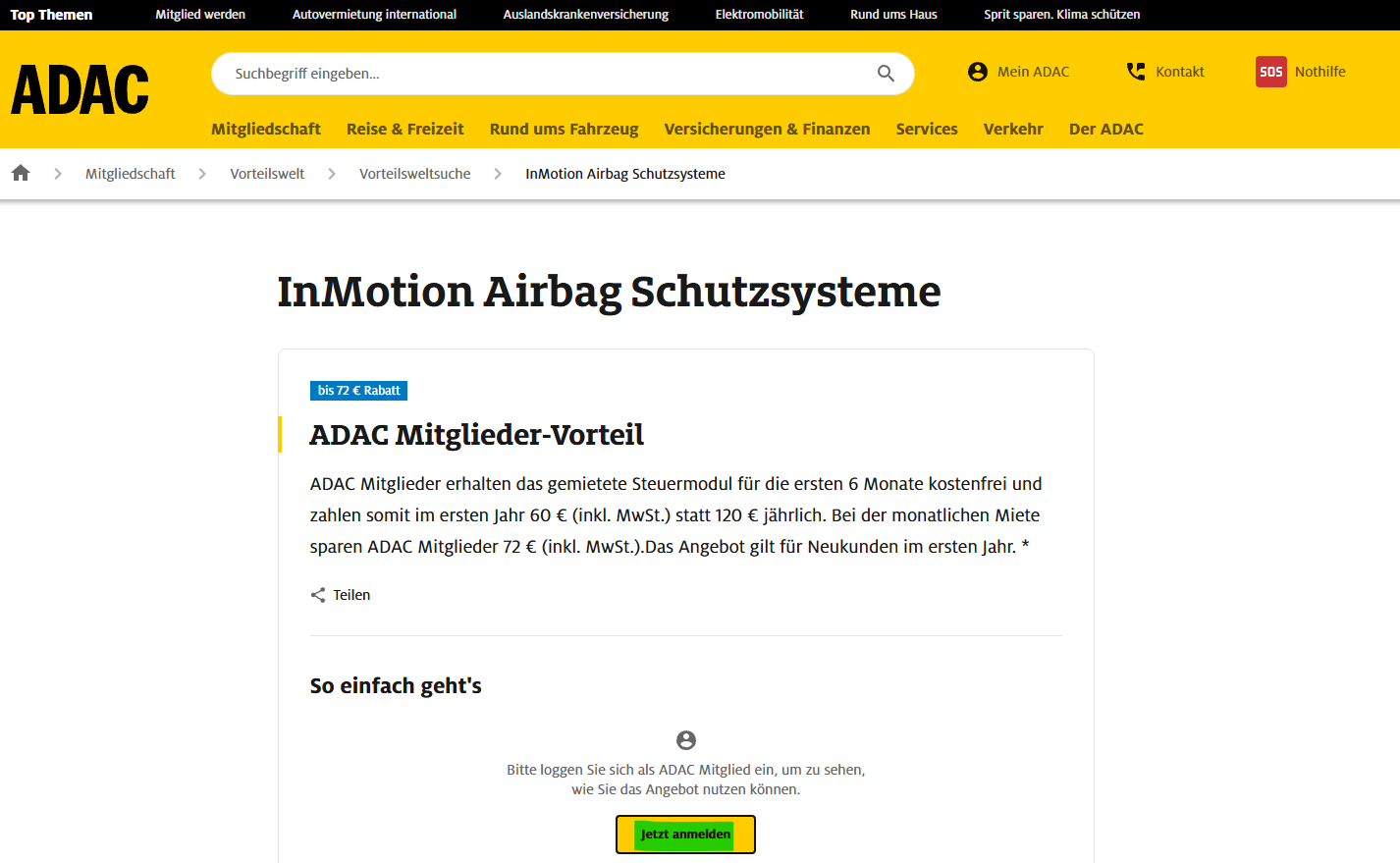
Task: Open the Elektromobilität top link
Action: (x=759, y=15)
